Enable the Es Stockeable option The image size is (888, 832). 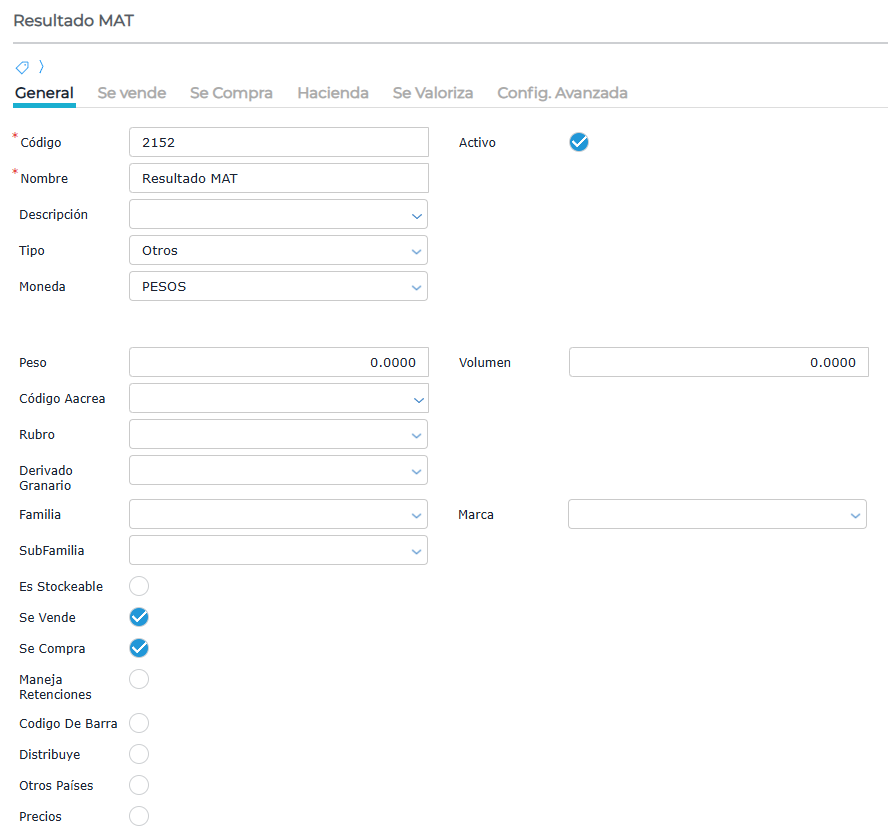point(139,586)
